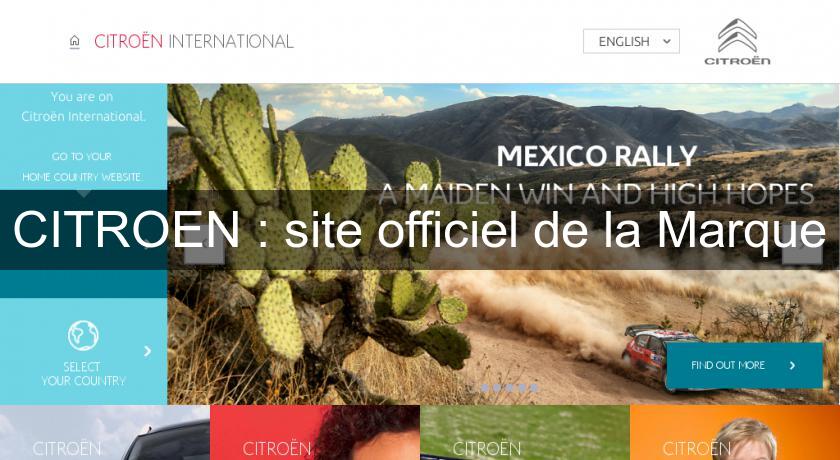Open the Citroën International title link
The width and height of the screenshot is (840, 460).
click(x=194, y=41)
